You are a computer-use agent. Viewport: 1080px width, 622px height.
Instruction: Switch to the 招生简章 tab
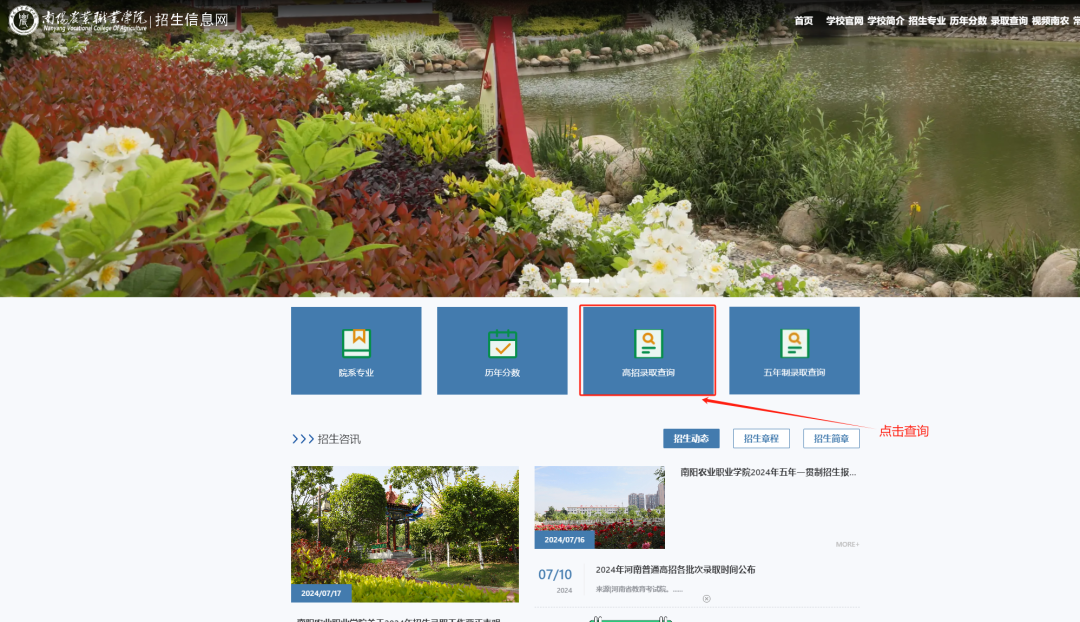click(831, 439)
